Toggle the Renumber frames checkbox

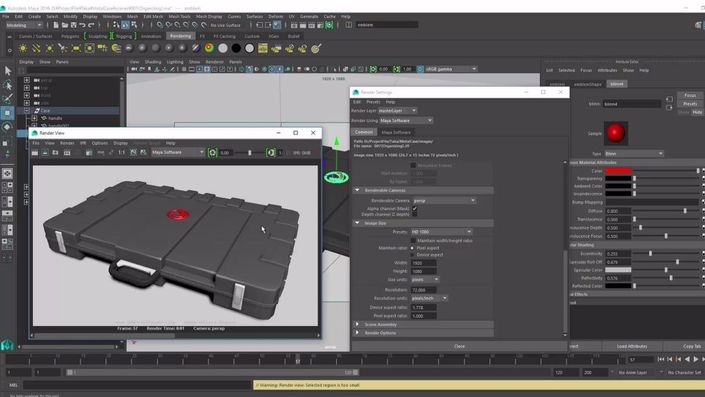coord(413,165)
